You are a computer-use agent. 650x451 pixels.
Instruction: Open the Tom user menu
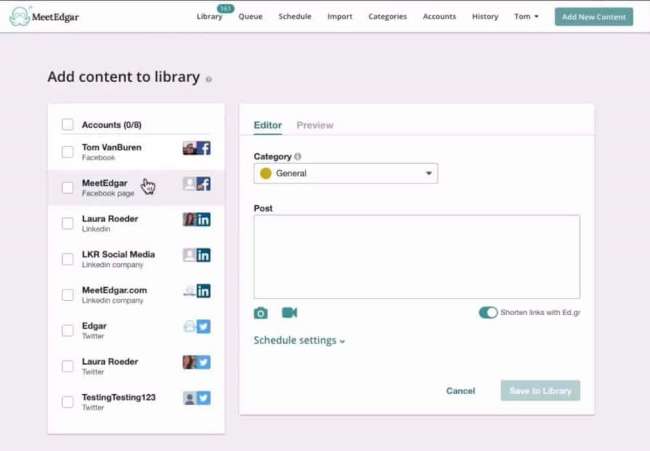click(526, 17)
